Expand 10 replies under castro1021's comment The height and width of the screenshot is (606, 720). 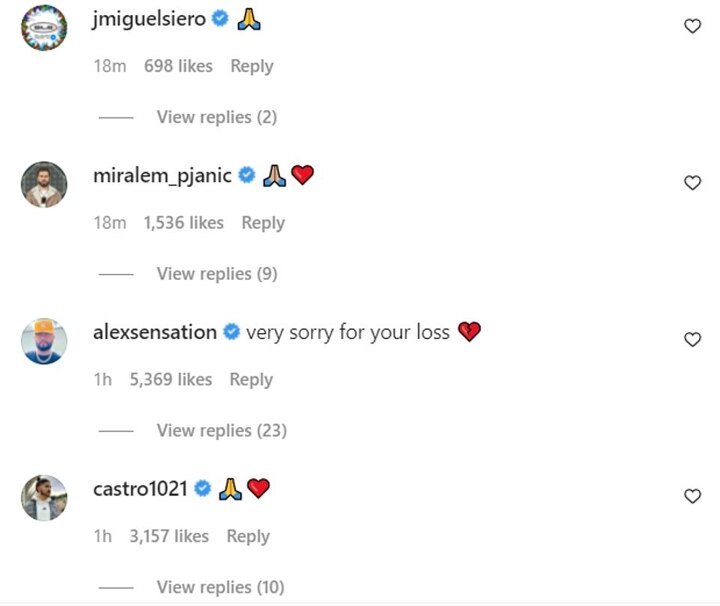(x=220, y=587)
